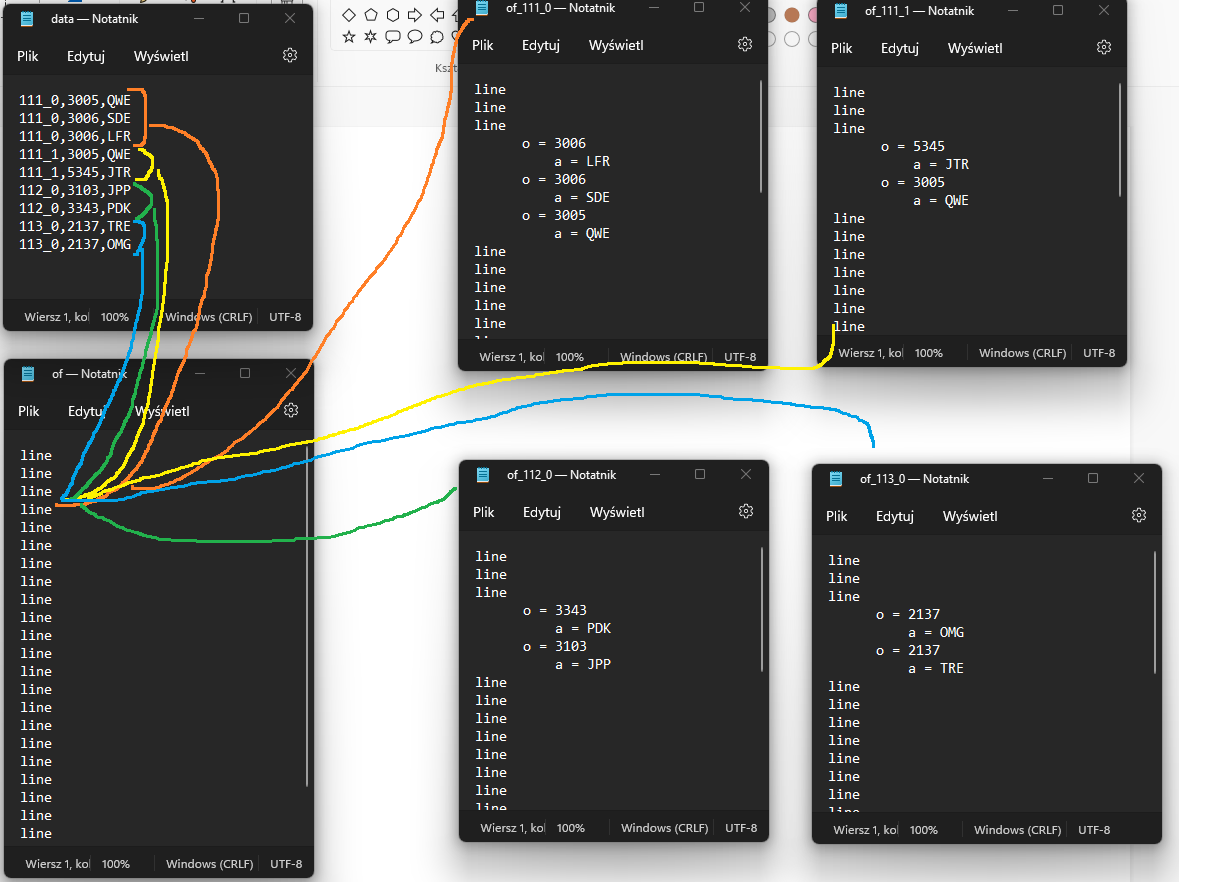Select the diamond shape in Paint
Image resolution: width=1228 pixels, height=882 pixels.
pyautogui.click(x=349, y=14)
